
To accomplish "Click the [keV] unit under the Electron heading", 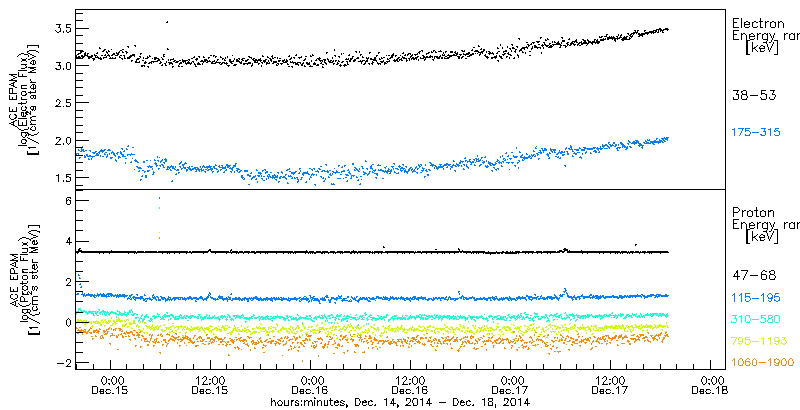I will click(x=762, y=49).
